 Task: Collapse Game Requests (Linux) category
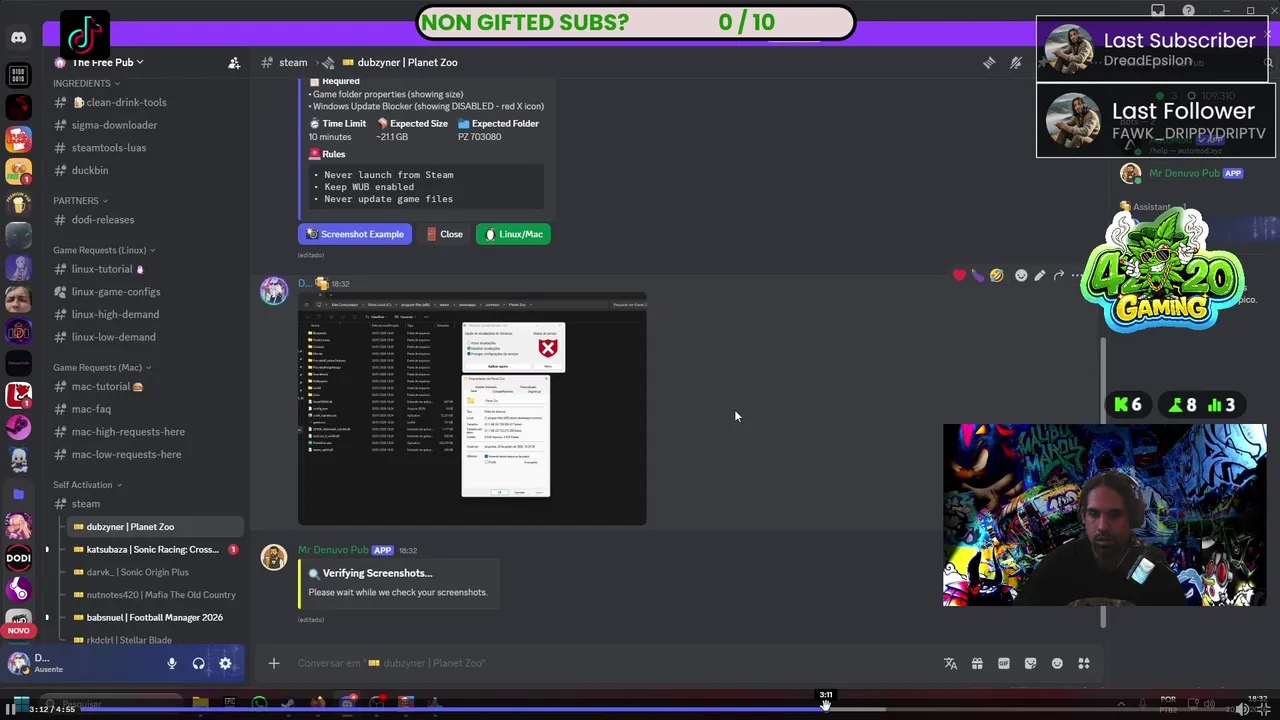point(104,250)
